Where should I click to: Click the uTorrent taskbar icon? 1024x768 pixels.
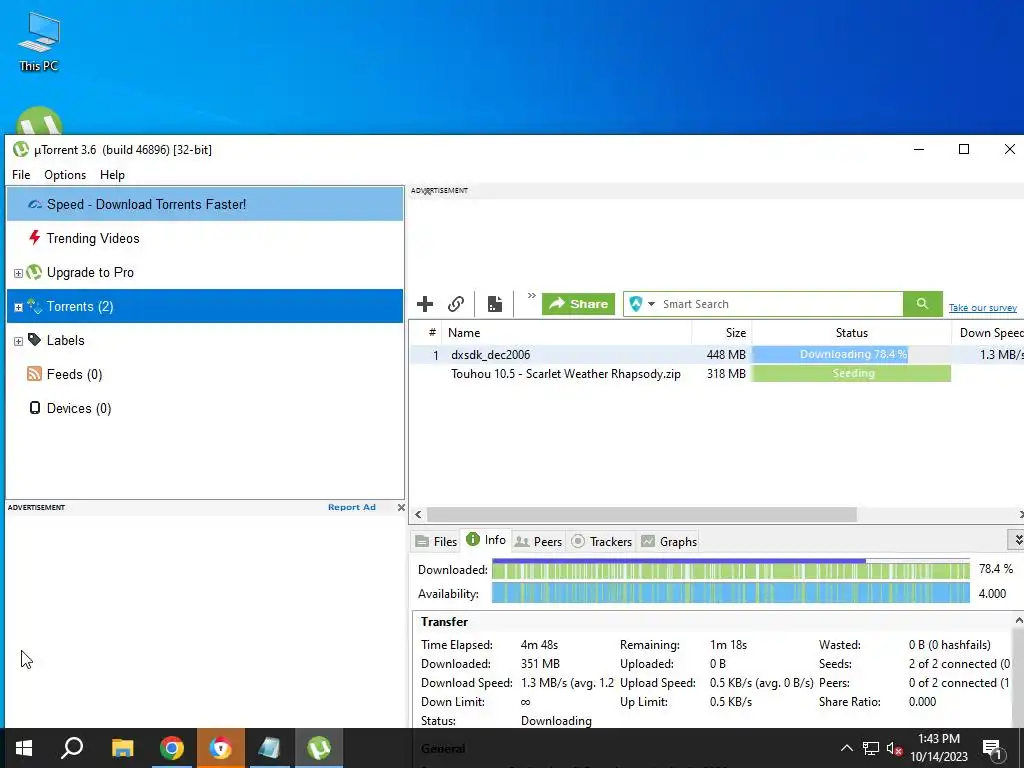click(319, 748)
